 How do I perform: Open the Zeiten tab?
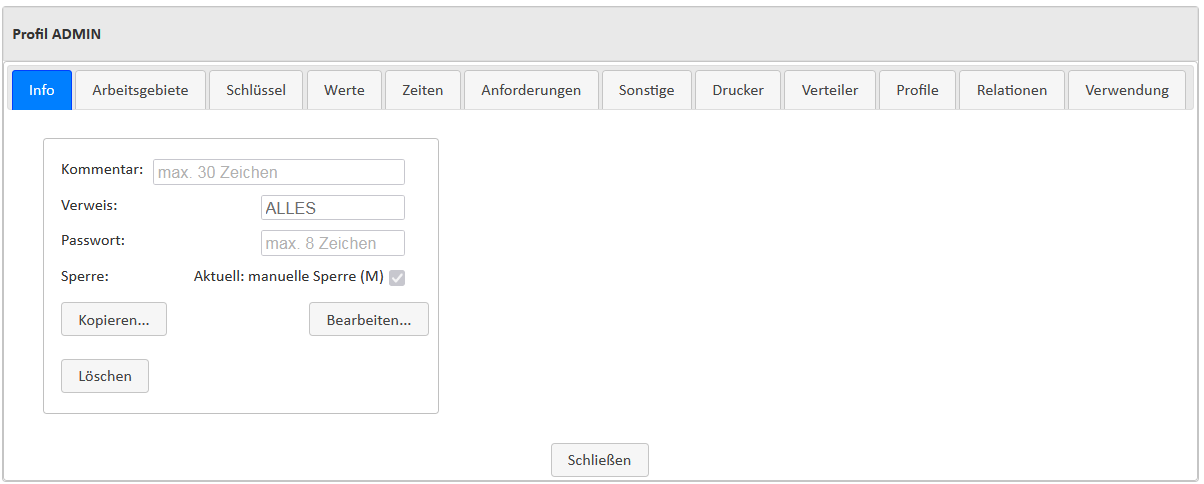click(x=423, y=90)
